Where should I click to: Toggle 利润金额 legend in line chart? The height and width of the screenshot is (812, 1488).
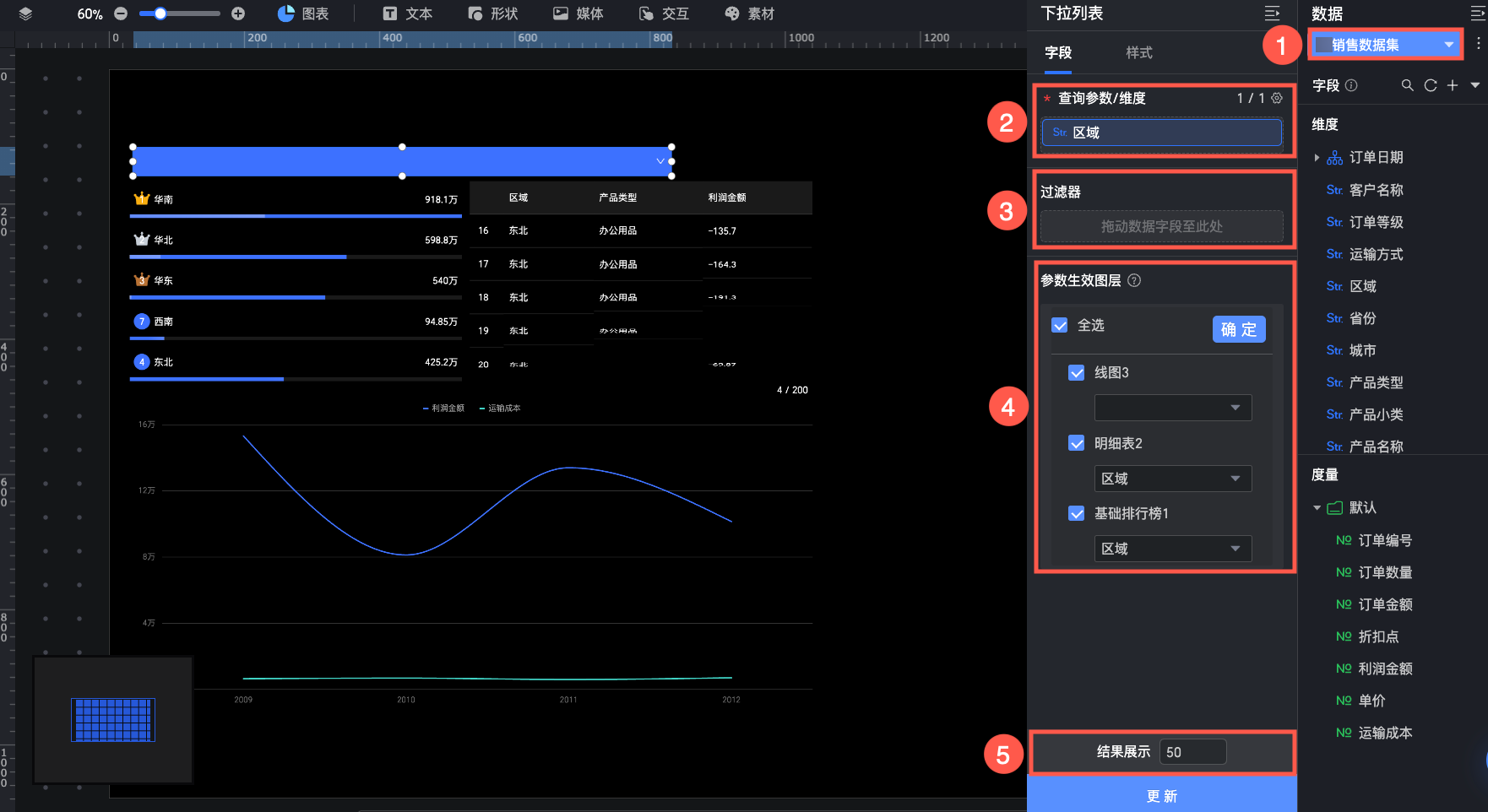[x=443, y=409]
